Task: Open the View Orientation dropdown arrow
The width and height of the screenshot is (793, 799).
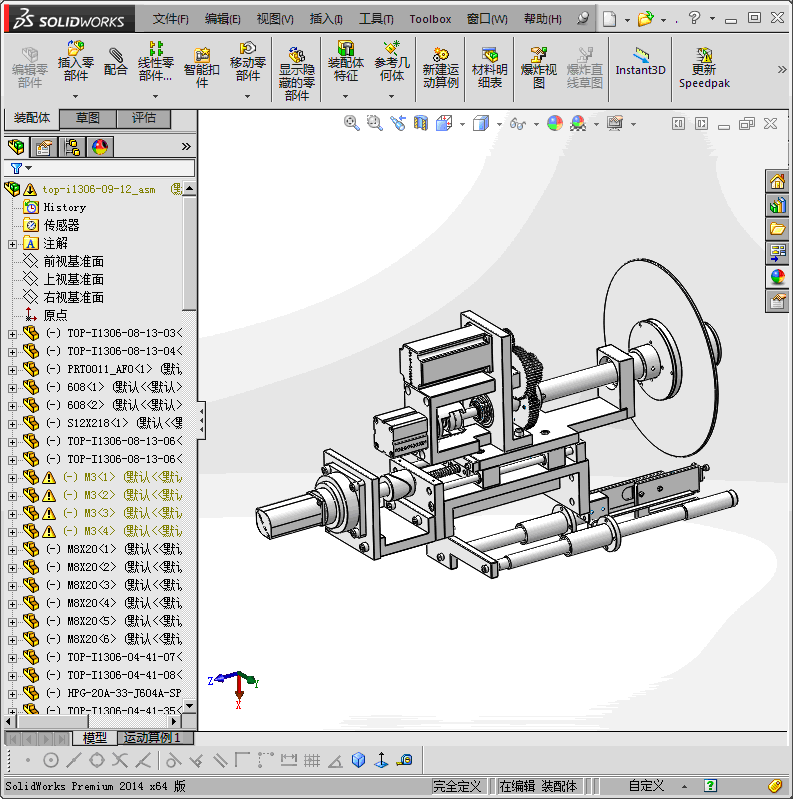Action: coord(462,124)
